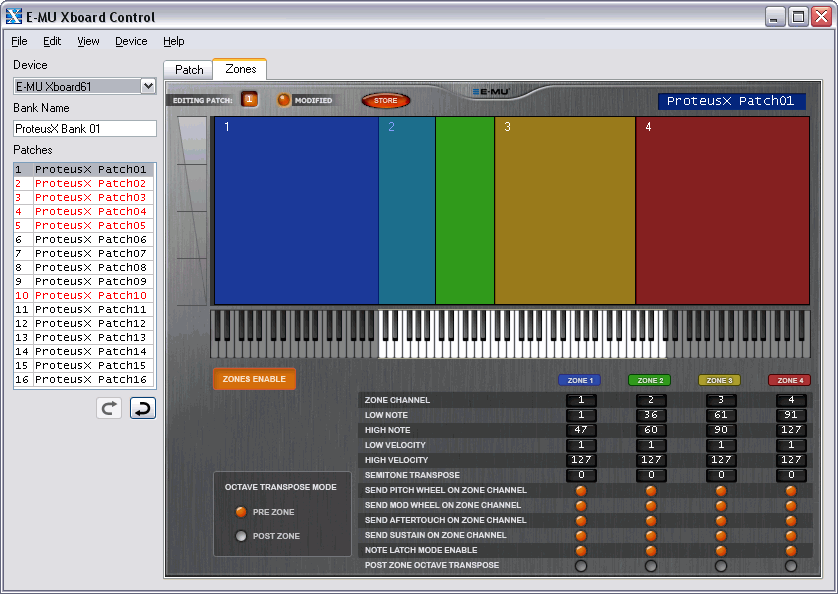The image size is (838, 594).
Task: Open the View menu
Action: tap(88, 41)
